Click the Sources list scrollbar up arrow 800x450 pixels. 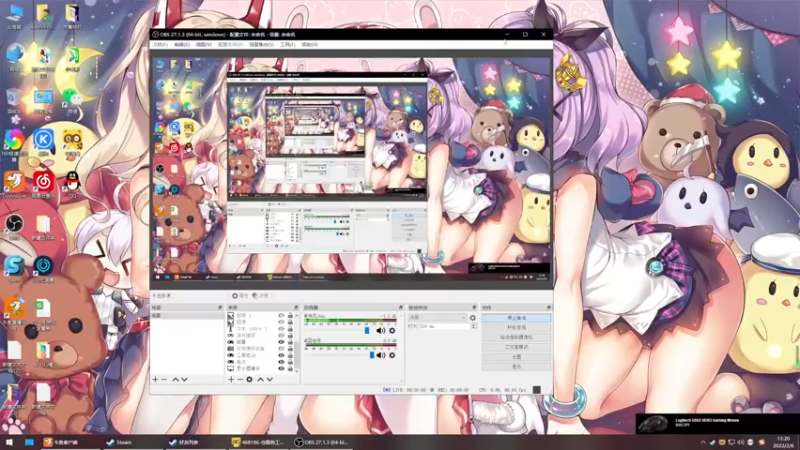297,315
